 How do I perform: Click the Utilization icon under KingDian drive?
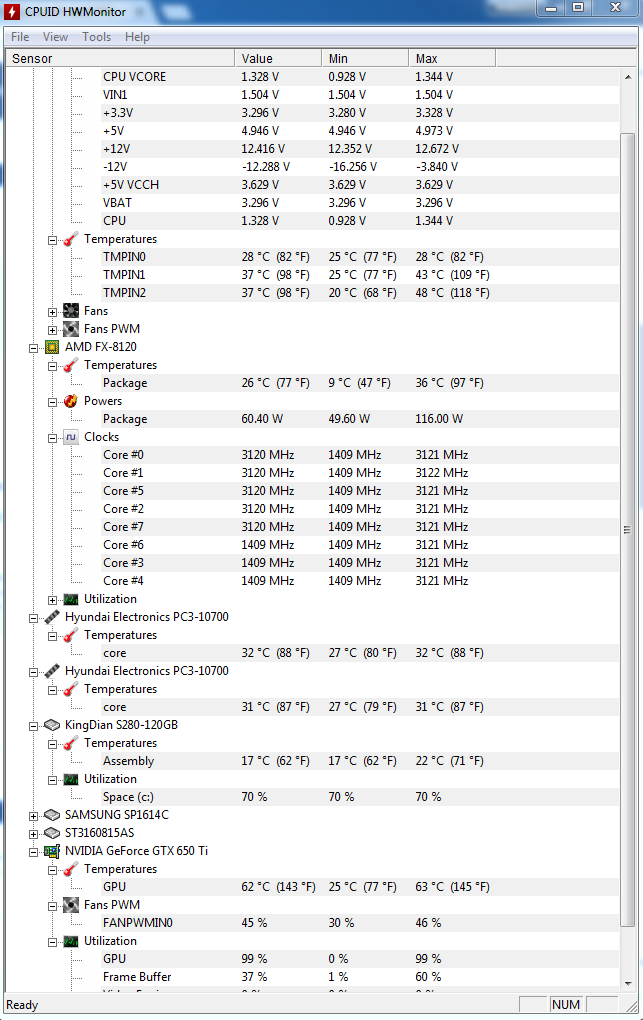(x=71, y=779)
